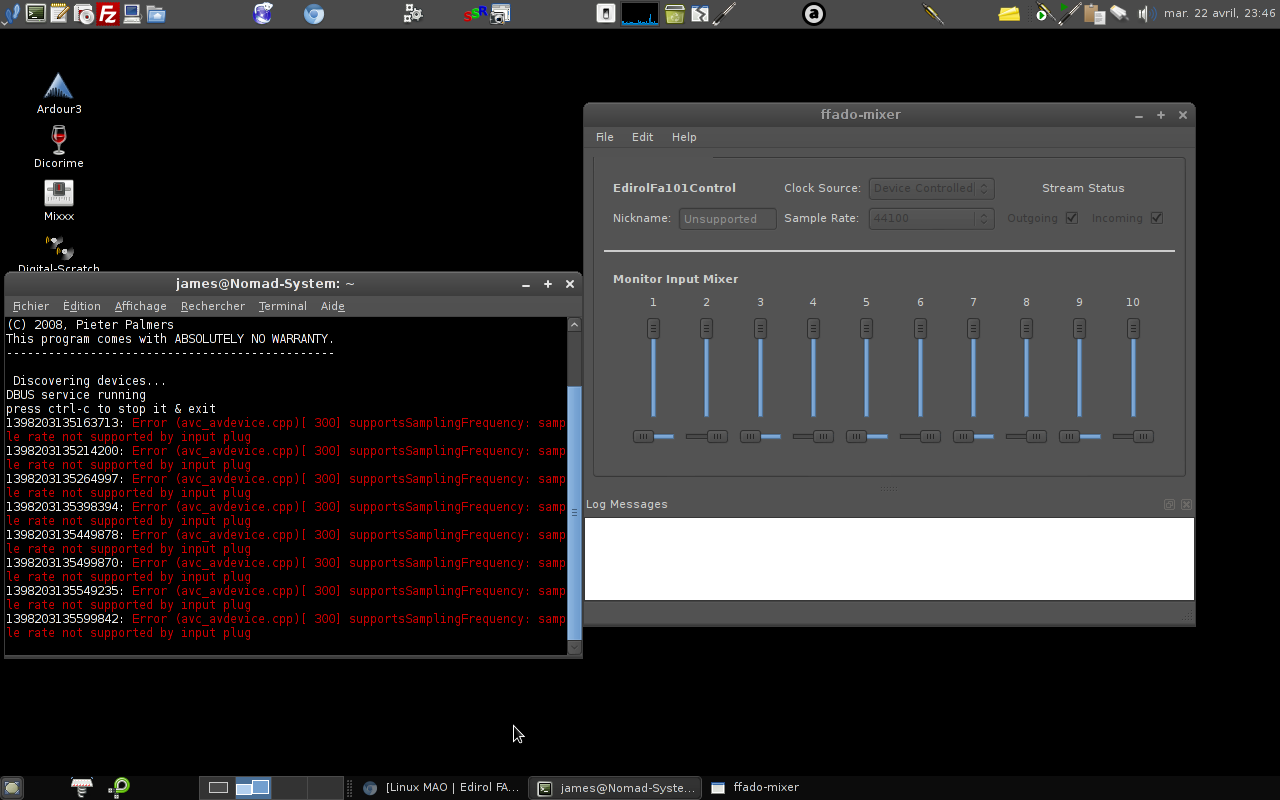Launch the terminal from the panel launcher
This screenshot has width=1280, height=800.
36,14
